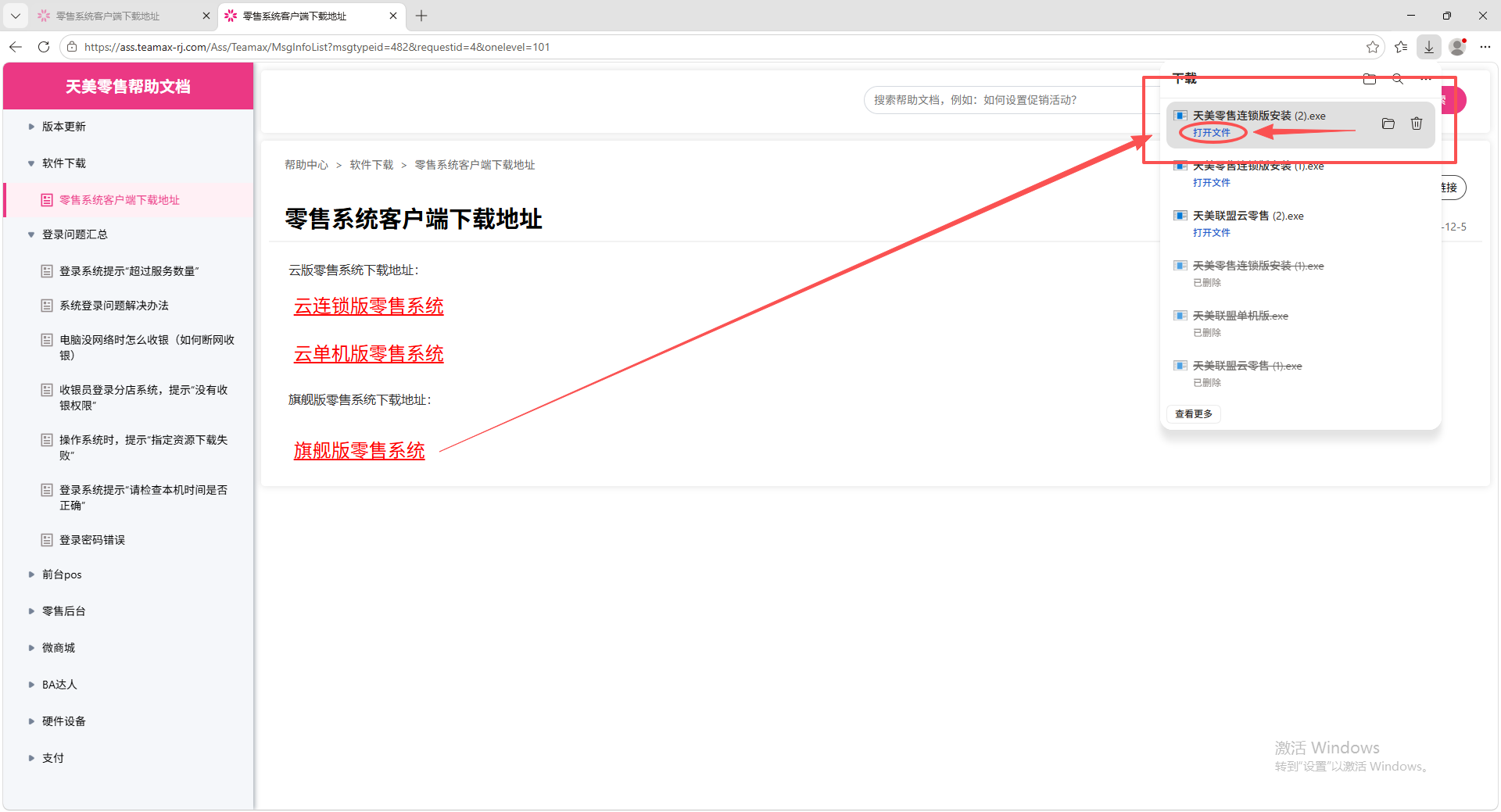Click document icon beside 登录密码错误
The image size is (1501, 812).
click(x=47, y=540)
